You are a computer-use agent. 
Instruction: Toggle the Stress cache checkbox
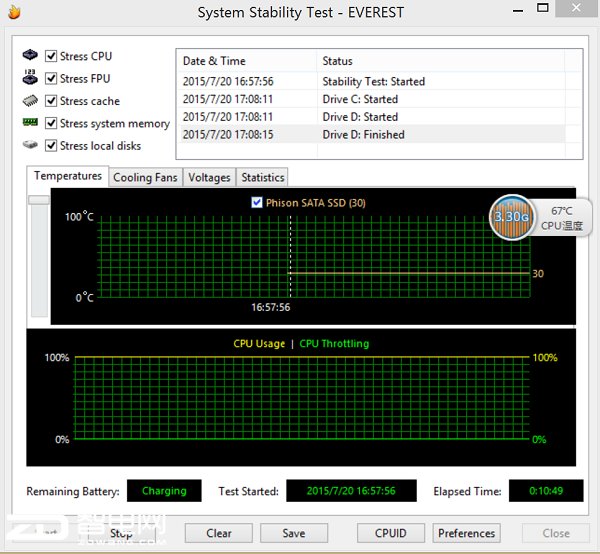(x=51, y=101)
